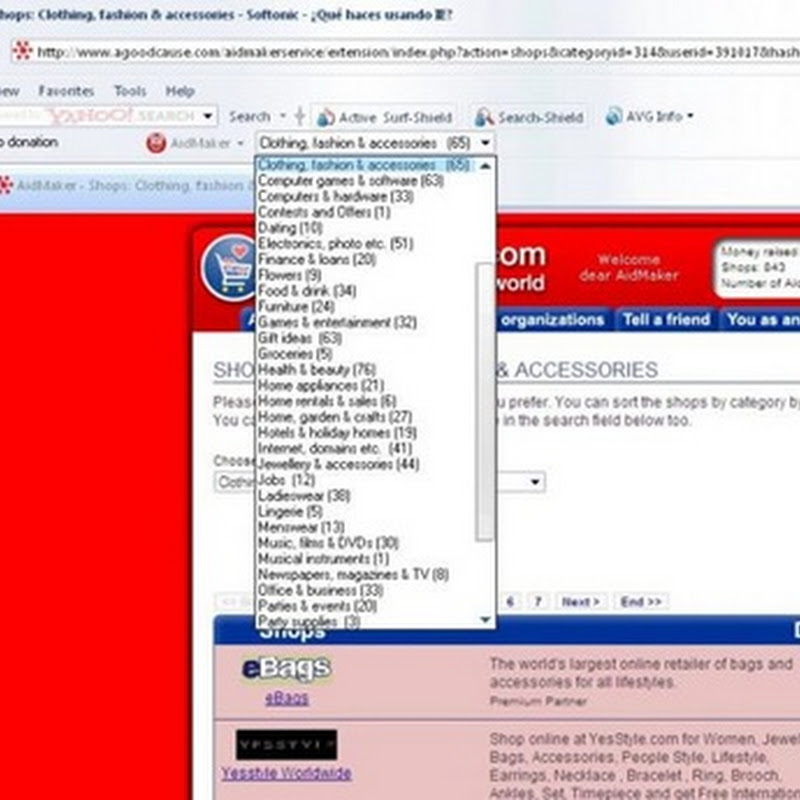Screen dimensions: 800x800
Task: Open the AVG Info globe icon
Action: [x=614, y=116]
